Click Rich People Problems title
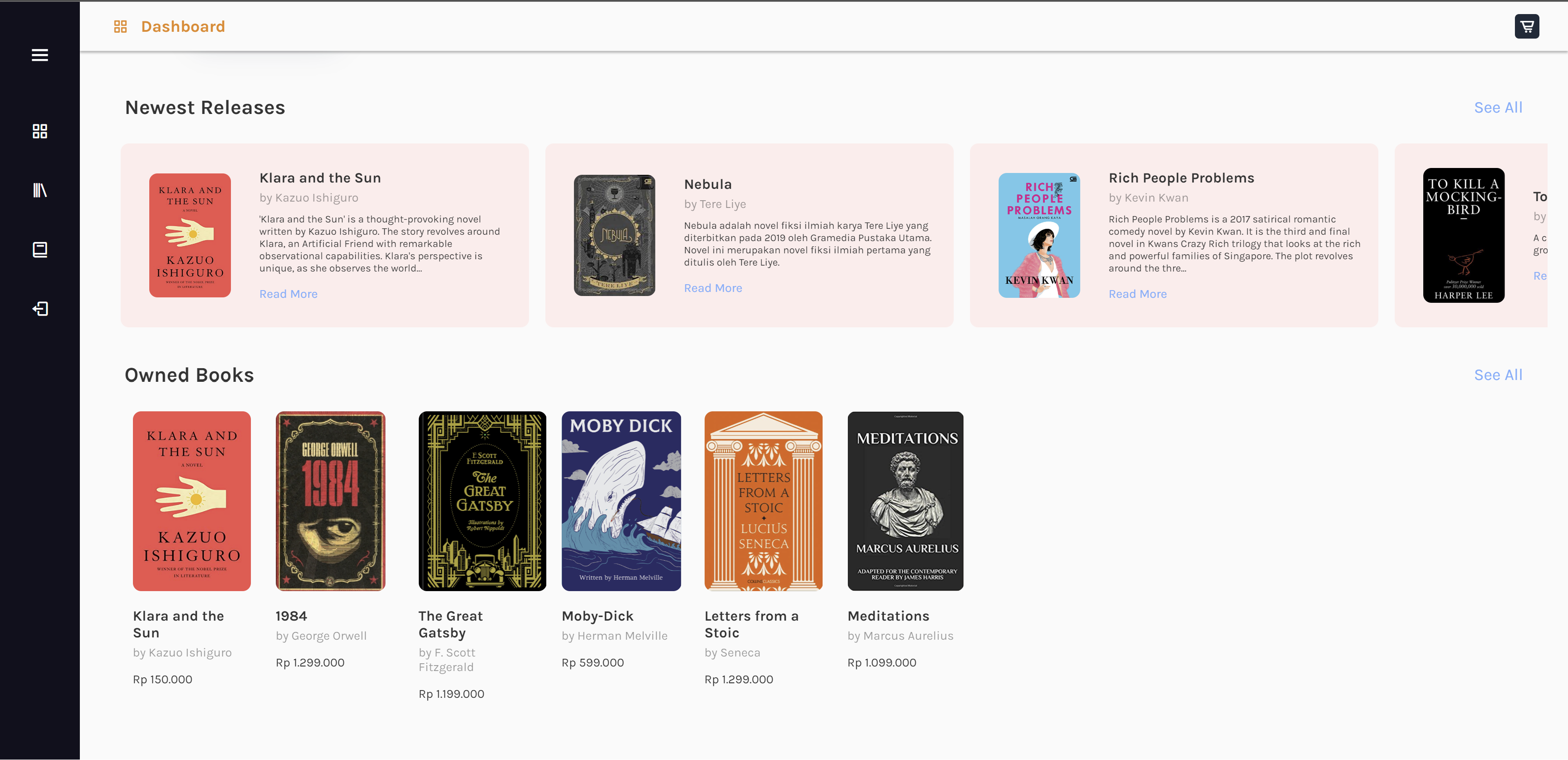 click(x=1181, y=178)
